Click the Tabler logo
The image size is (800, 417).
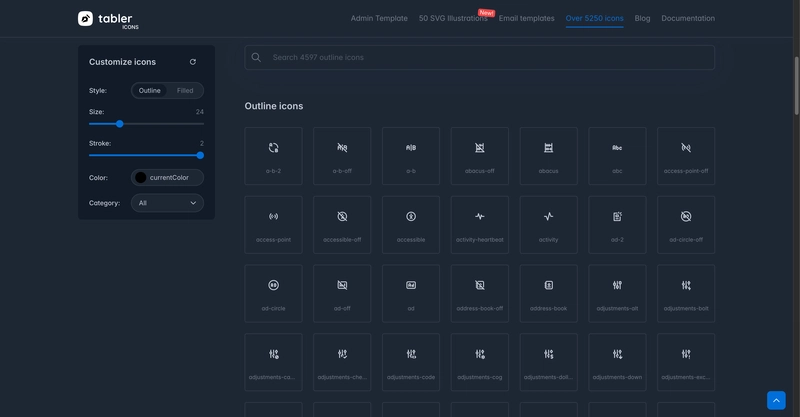tap(108, 19)
